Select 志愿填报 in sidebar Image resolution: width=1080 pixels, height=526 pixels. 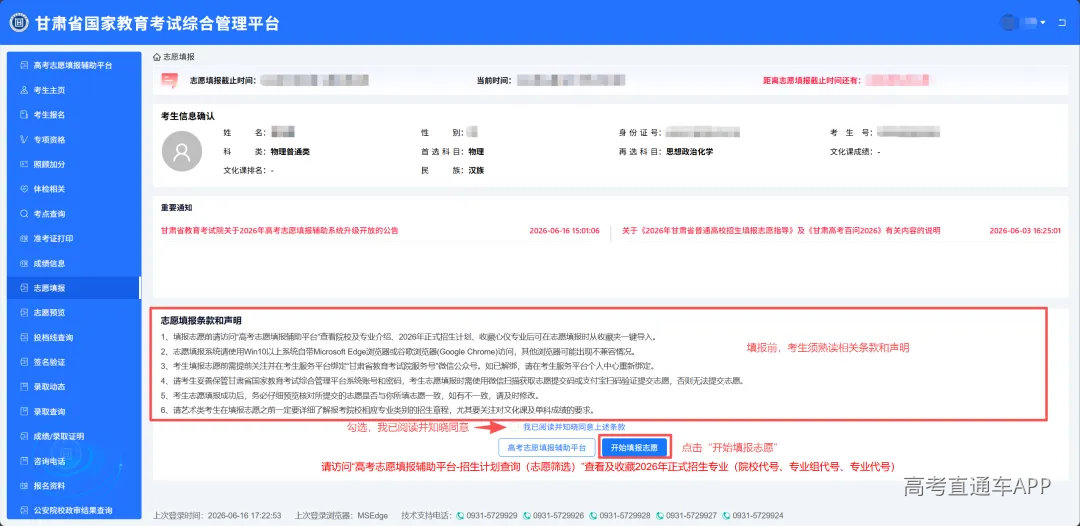(72, 288)
